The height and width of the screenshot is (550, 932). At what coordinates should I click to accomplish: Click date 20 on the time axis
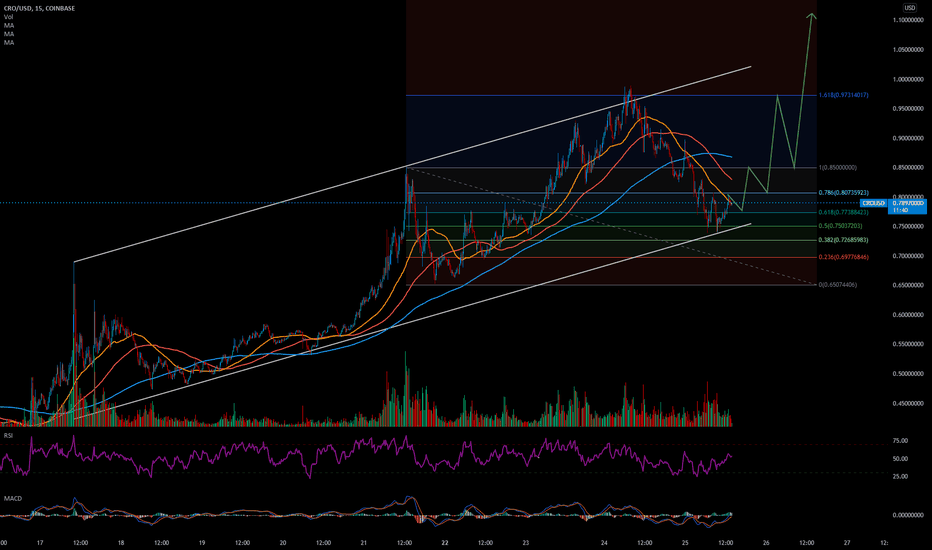pos(283,542)
